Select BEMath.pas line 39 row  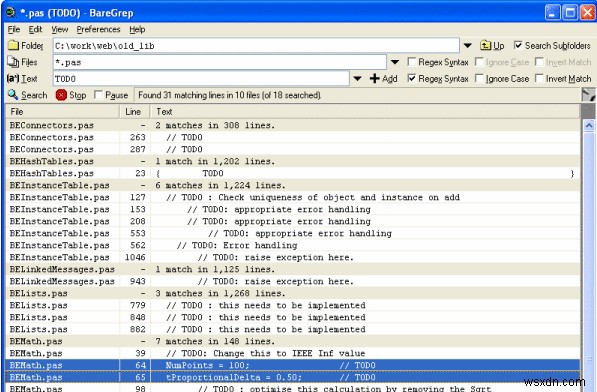point(293,353)
